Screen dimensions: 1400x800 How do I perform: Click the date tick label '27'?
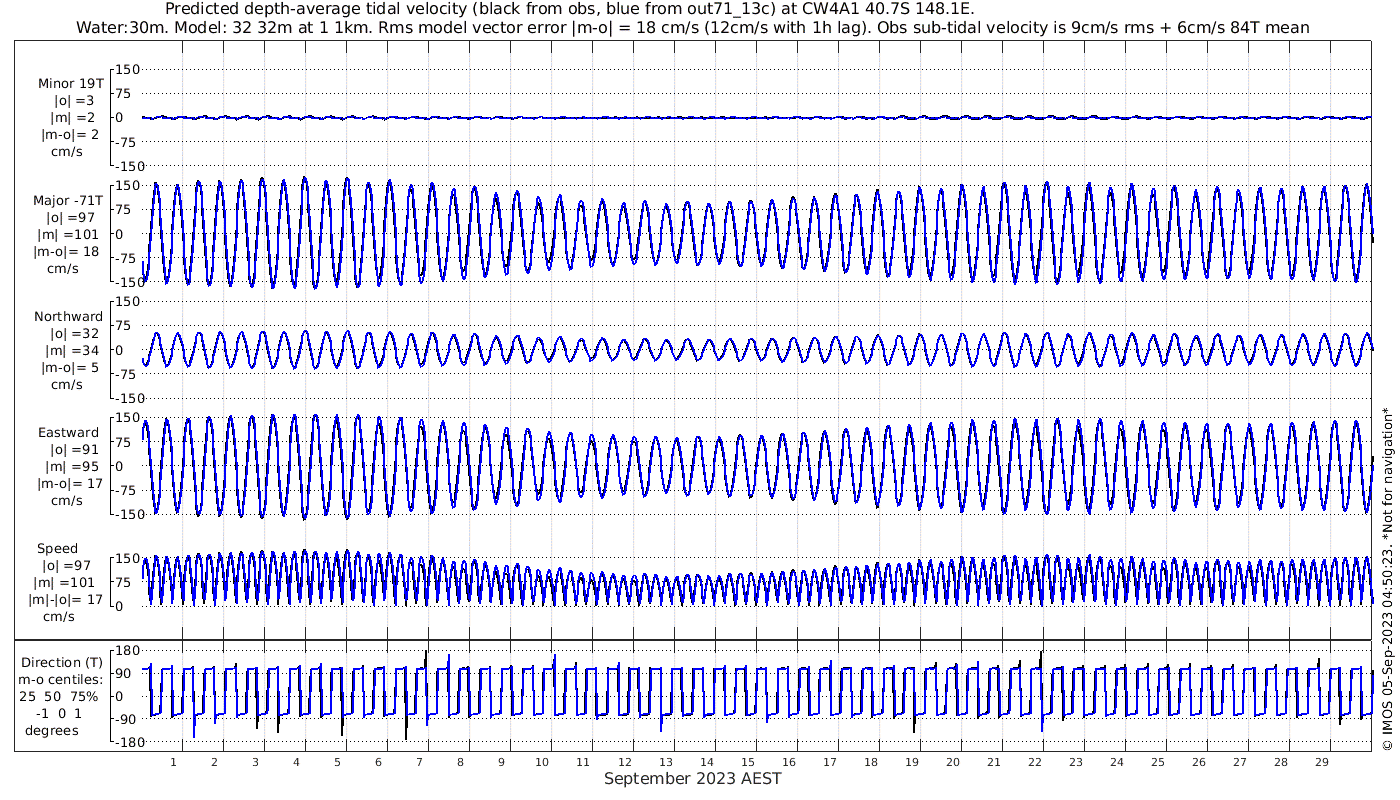point(1239,762)
